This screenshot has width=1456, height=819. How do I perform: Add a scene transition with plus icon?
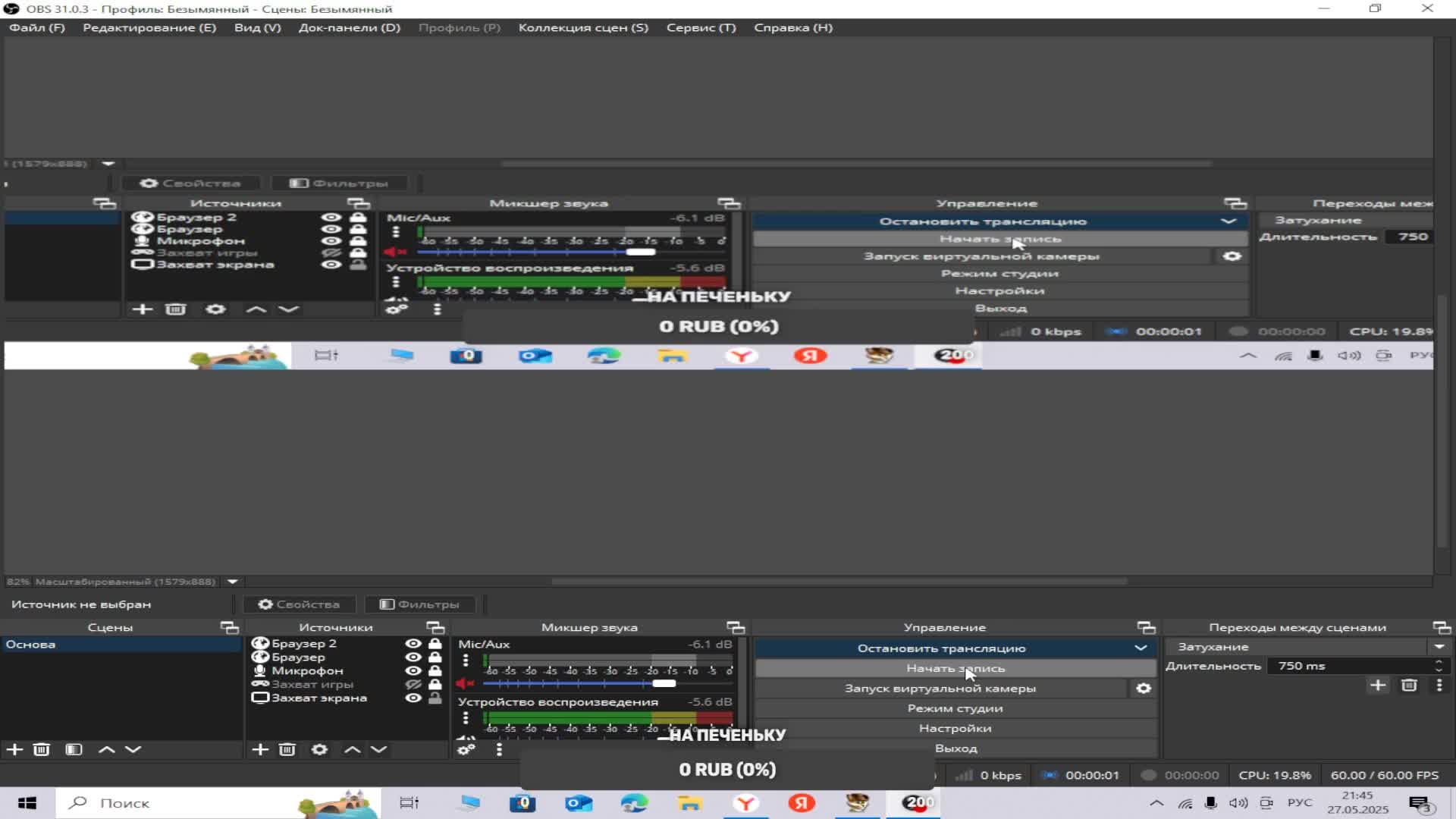tap(1378, 686)
